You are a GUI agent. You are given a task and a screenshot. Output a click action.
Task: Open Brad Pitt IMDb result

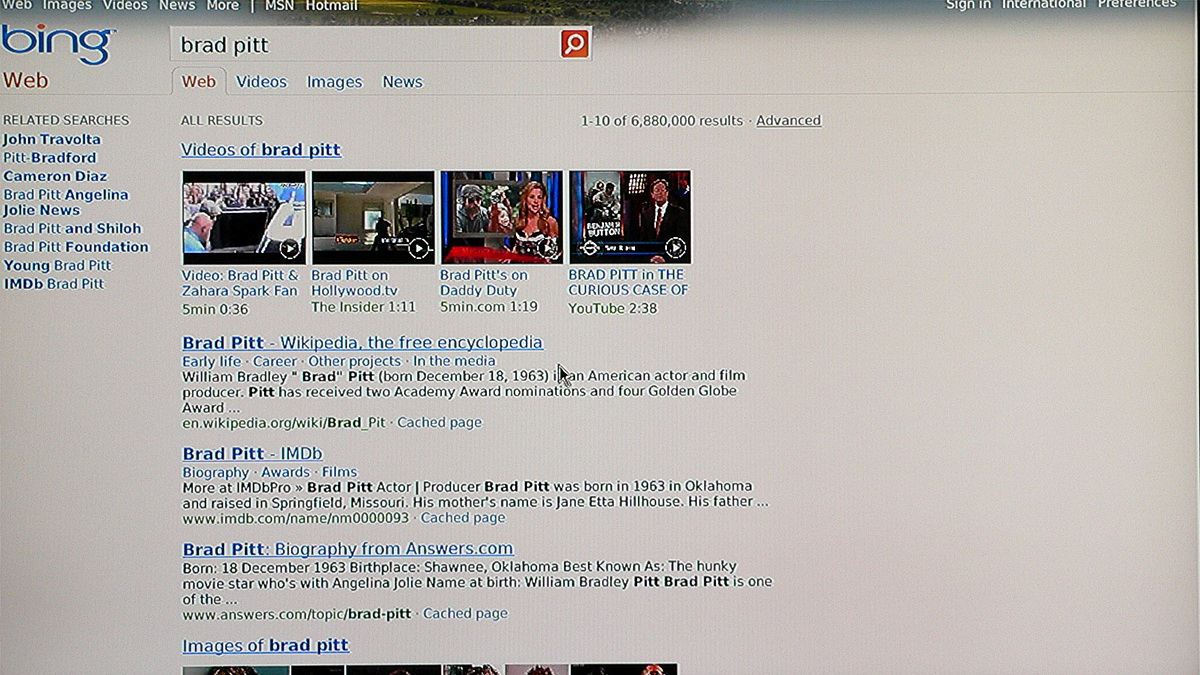252,454
